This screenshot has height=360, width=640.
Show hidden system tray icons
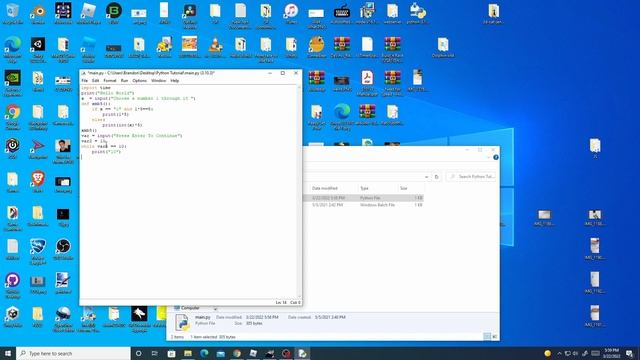tap(559, 353)
